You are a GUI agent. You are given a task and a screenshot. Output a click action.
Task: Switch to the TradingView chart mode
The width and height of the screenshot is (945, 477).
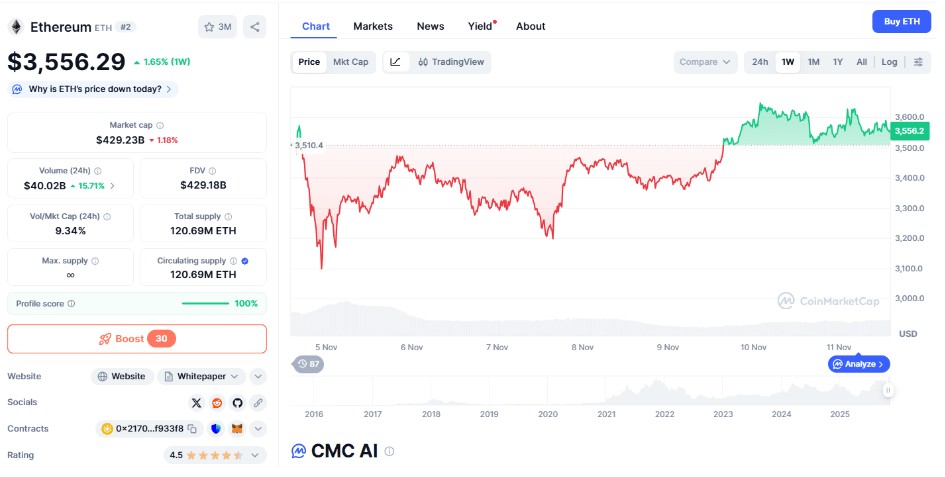coord(452,62)
